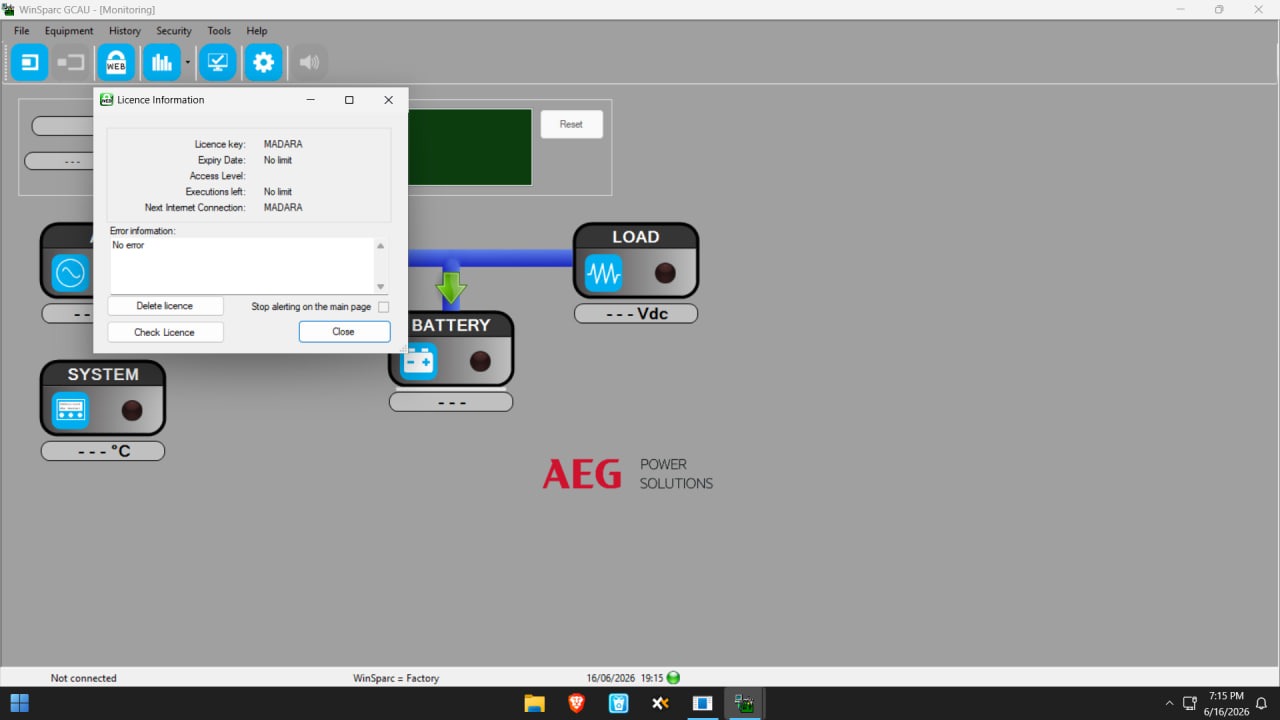
Task: Click the LOAD panel title
Action: (636, 237)
